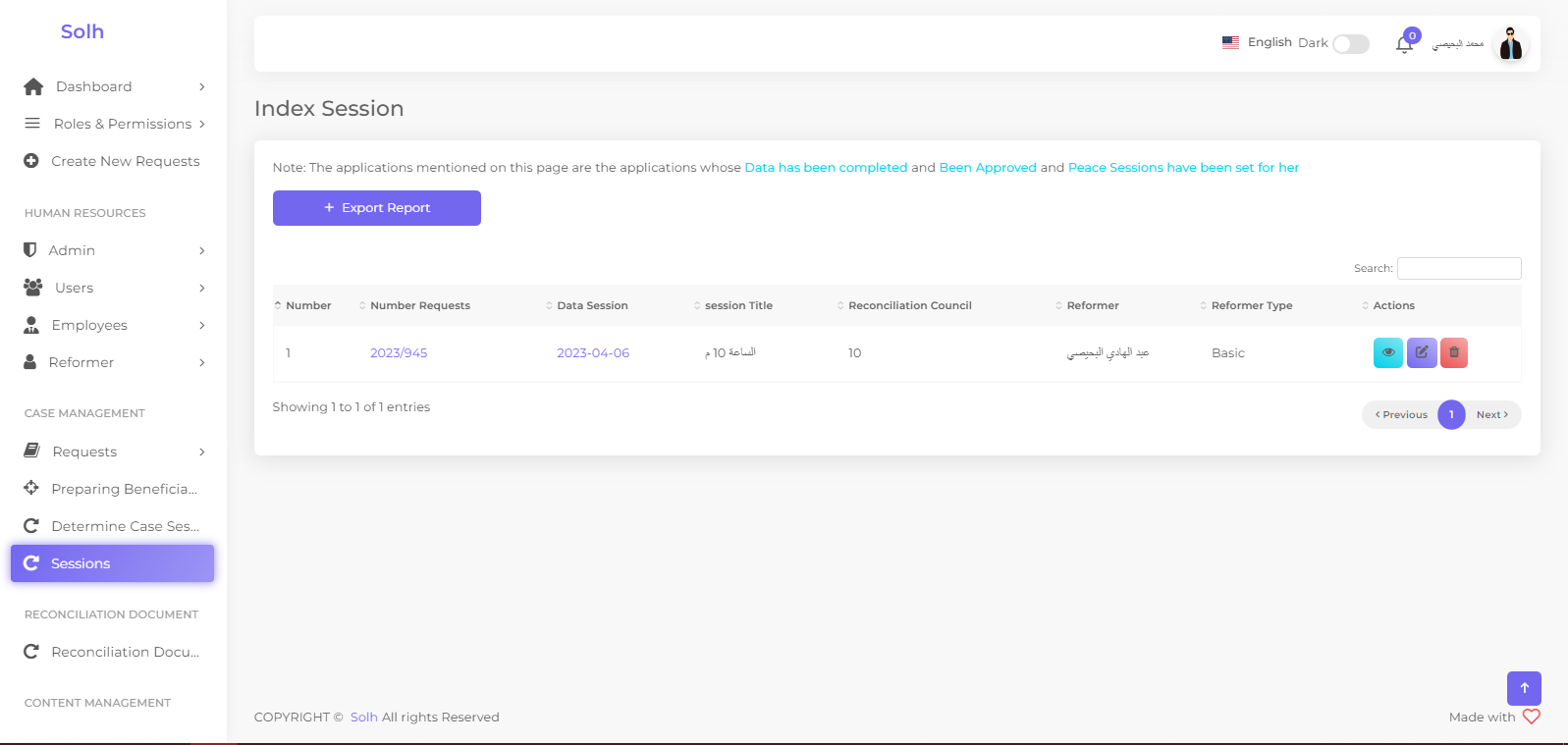The width and height of the screenshot is (1568, 745).
Task: View session details with eye icon
Action: click(1387, 352)
